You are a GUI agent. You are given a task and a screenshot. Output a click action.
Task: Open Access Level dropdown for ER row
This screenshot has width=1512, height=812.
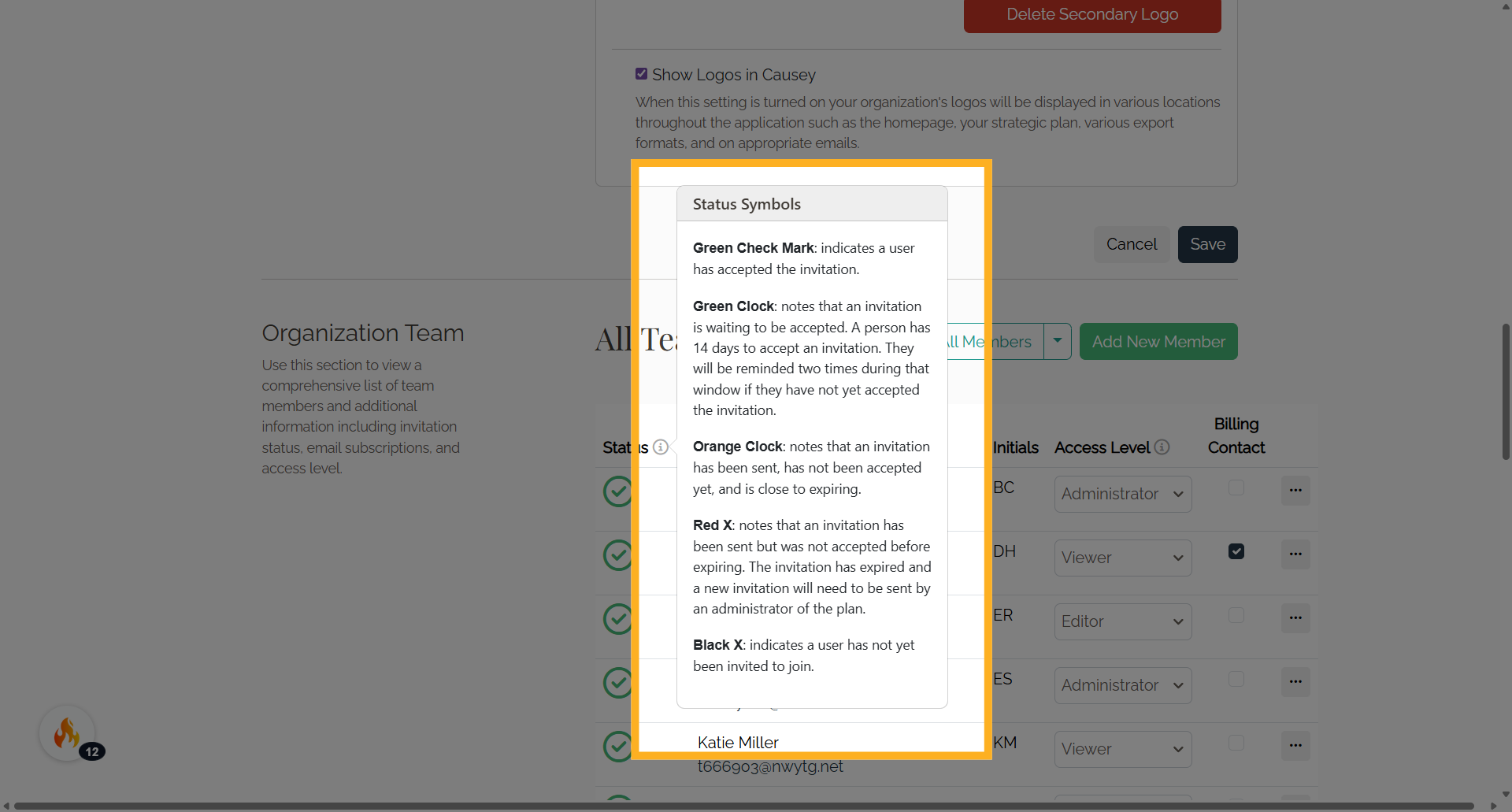(x=1123, y=621)
